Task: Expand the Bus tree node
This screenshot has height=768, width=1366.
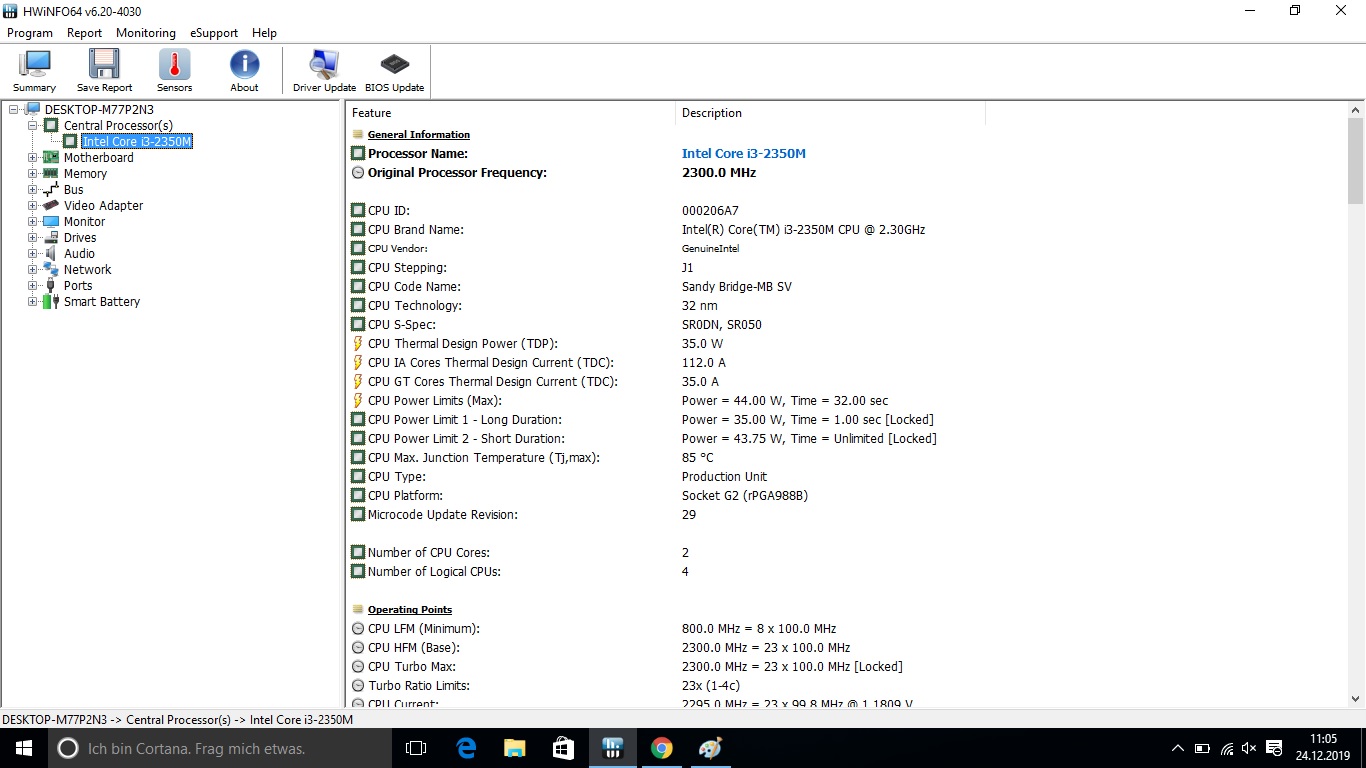Action: point(33,189)
